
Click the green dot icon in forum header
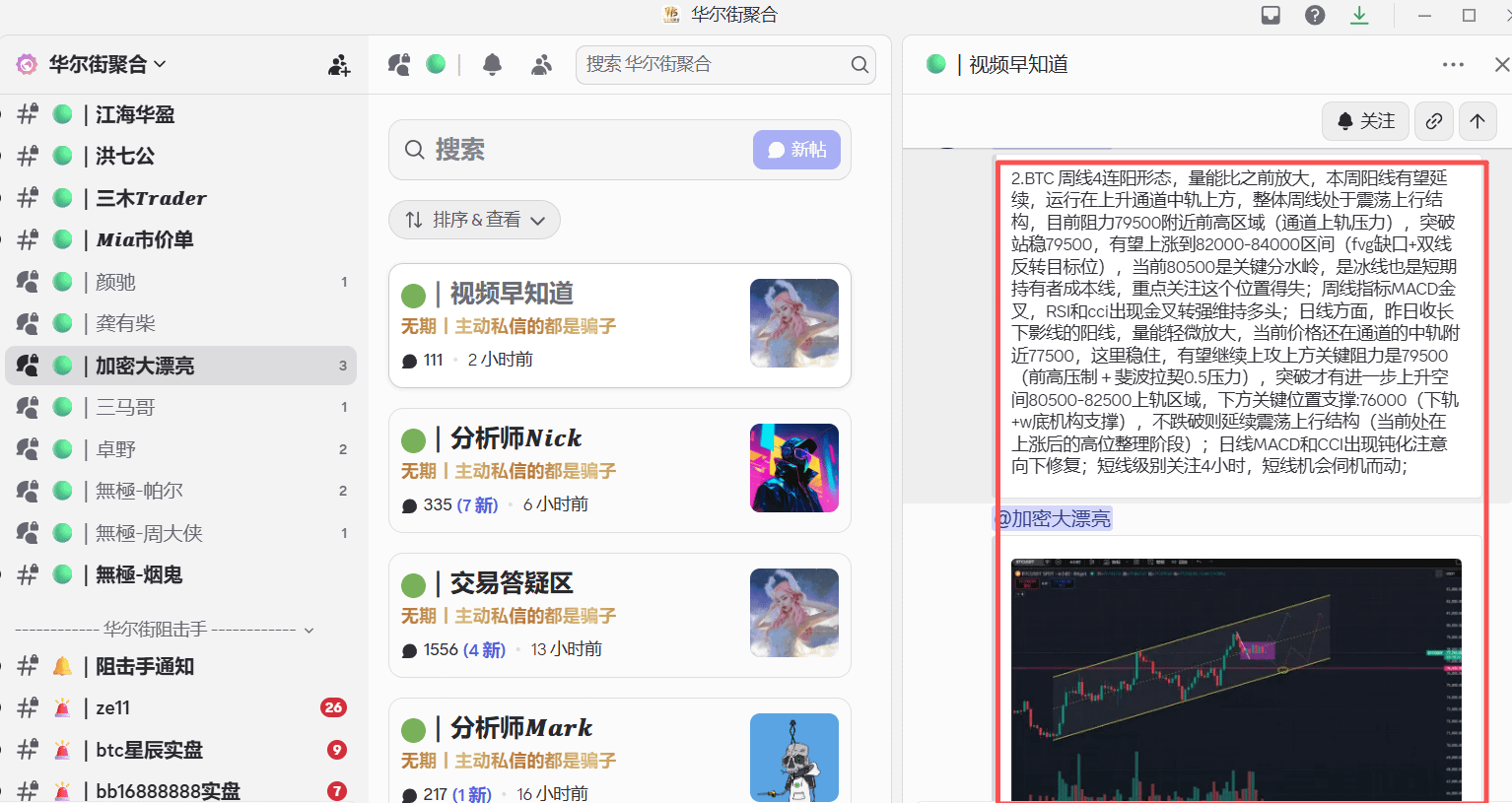436,64
